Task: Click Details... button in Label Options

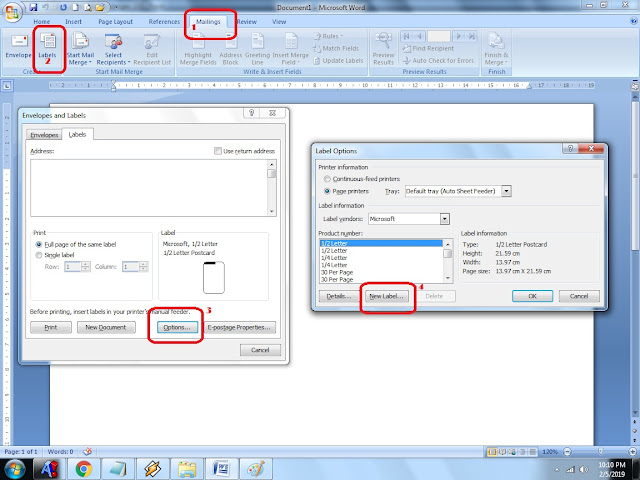Action: (338, 296)
